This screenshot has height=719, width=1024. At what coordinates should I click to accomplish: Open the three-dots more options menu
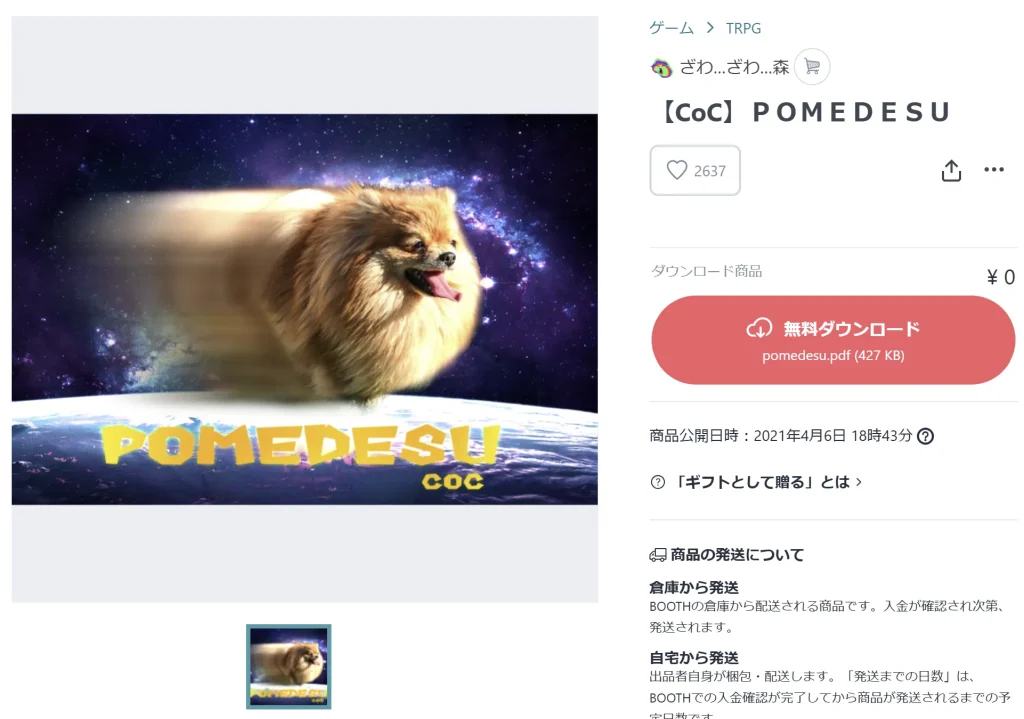point(994,170)
